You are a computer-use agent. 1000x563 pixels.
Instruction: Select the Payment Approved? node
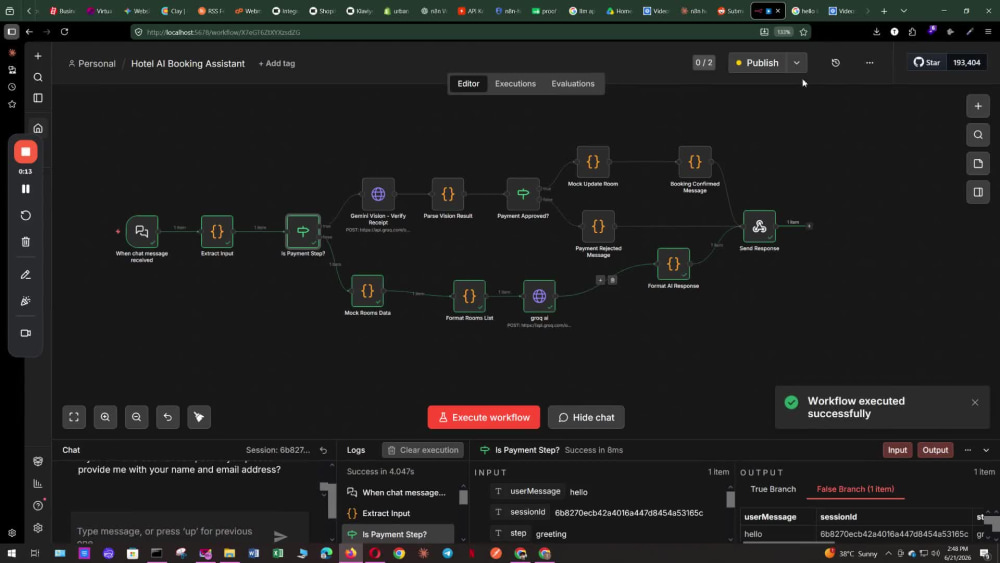tap(523, 194)
